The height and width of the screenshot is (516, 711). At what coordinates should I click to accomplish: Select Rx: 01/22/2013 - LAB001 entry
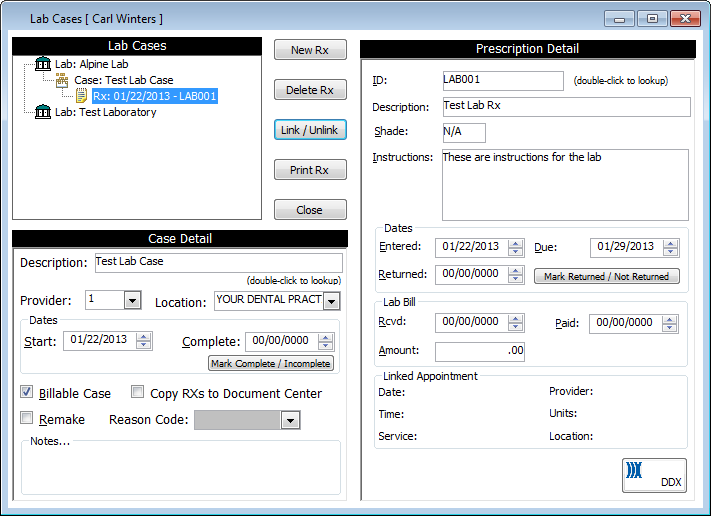coord(155,96)
